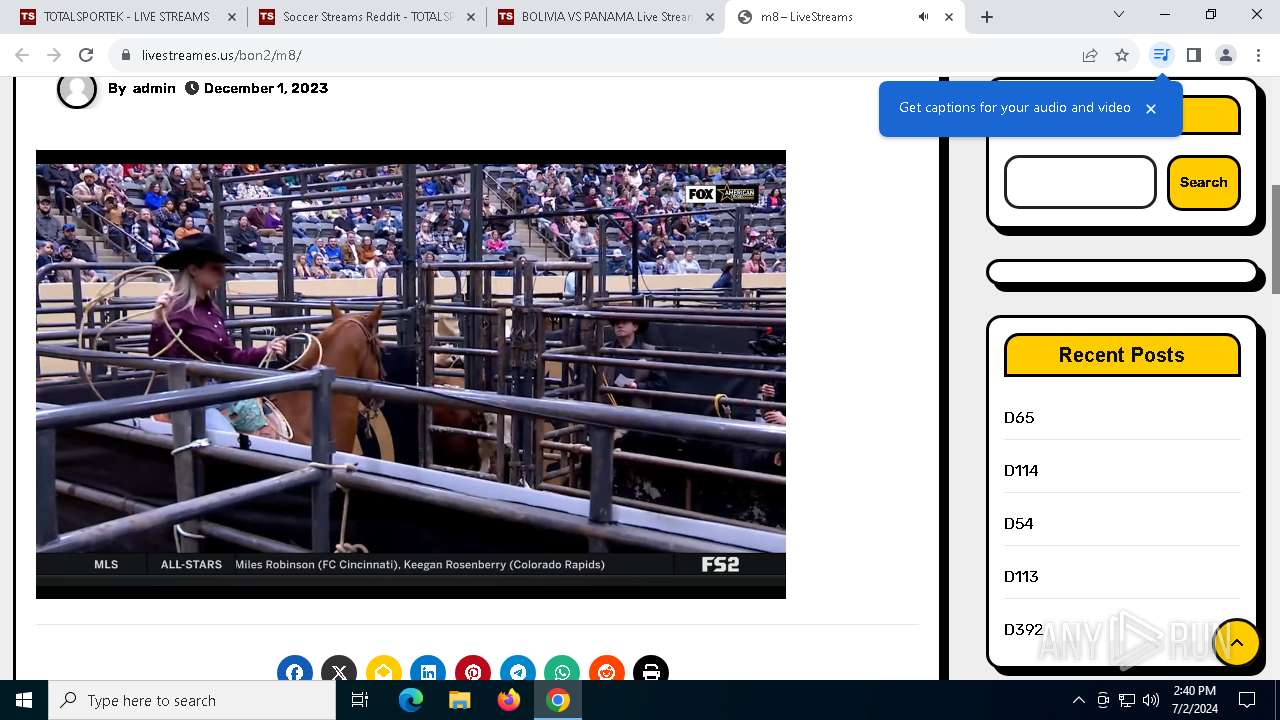Screen dimensions: 1280x720
Task: Open the browser share page icon
Action: coord(1090,55)
